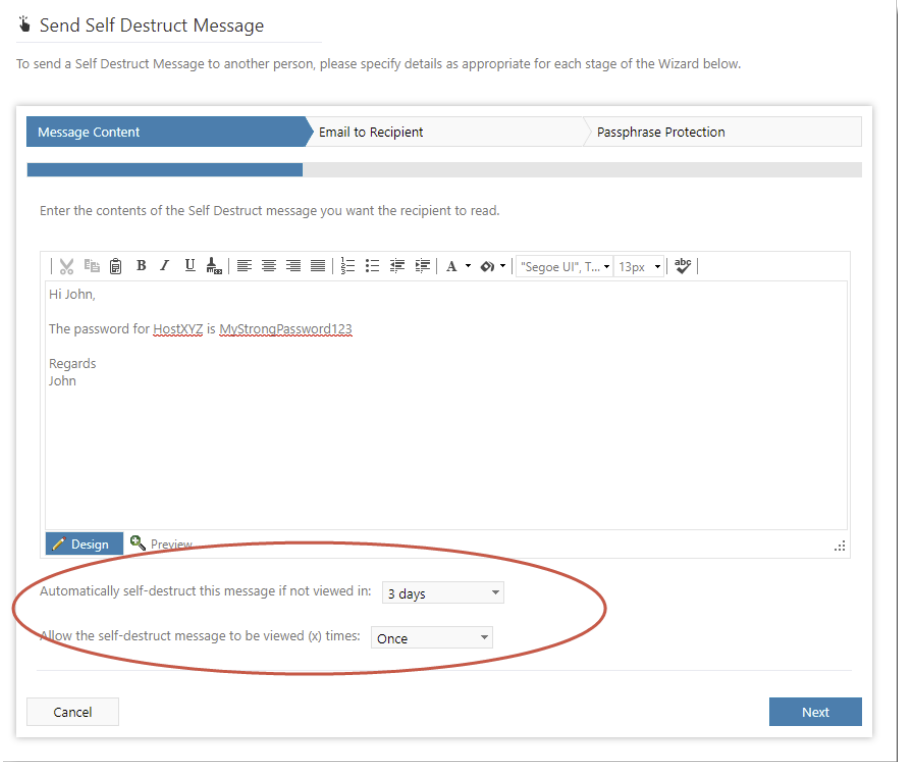Run the spell check tool
The image size is (898, 762).
[683, 266]
